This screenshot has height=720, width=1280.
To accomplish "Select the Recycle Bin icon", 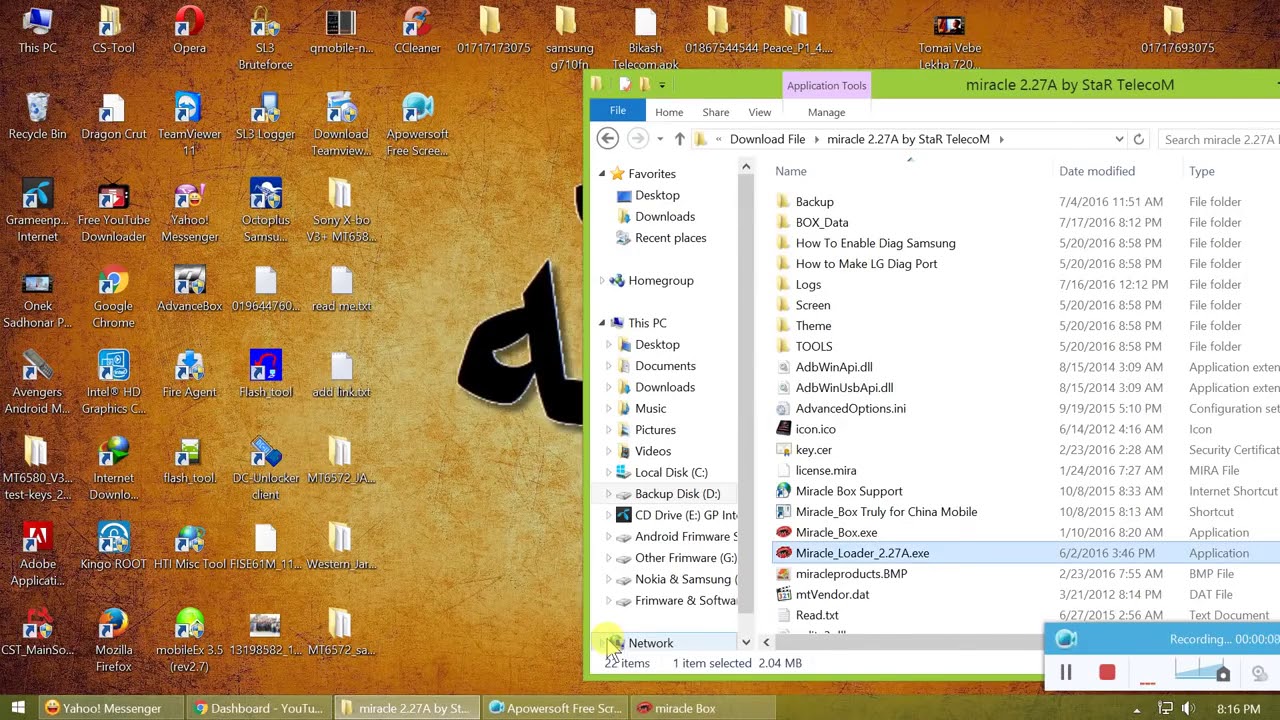I will (x=37, y=116).
